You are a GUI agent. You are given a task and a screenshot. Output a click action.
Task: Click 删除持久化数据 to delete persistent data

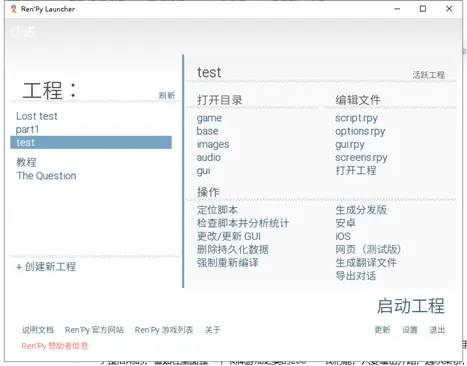point(233,249)
